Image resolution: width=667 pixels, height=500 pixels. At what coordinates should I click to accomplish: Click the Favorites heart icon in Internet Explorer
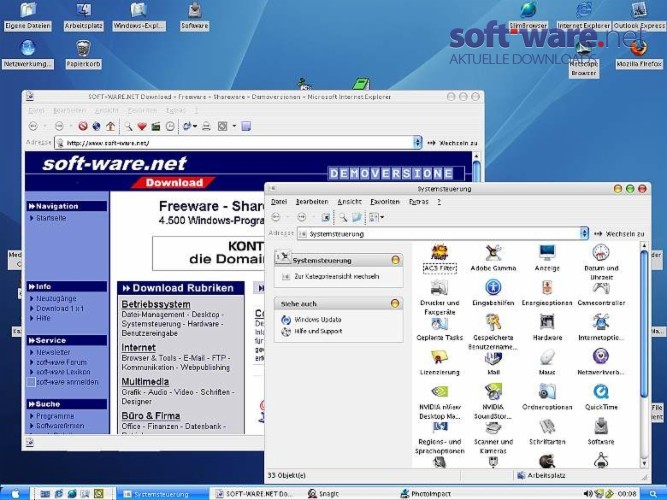click(142, 126)
